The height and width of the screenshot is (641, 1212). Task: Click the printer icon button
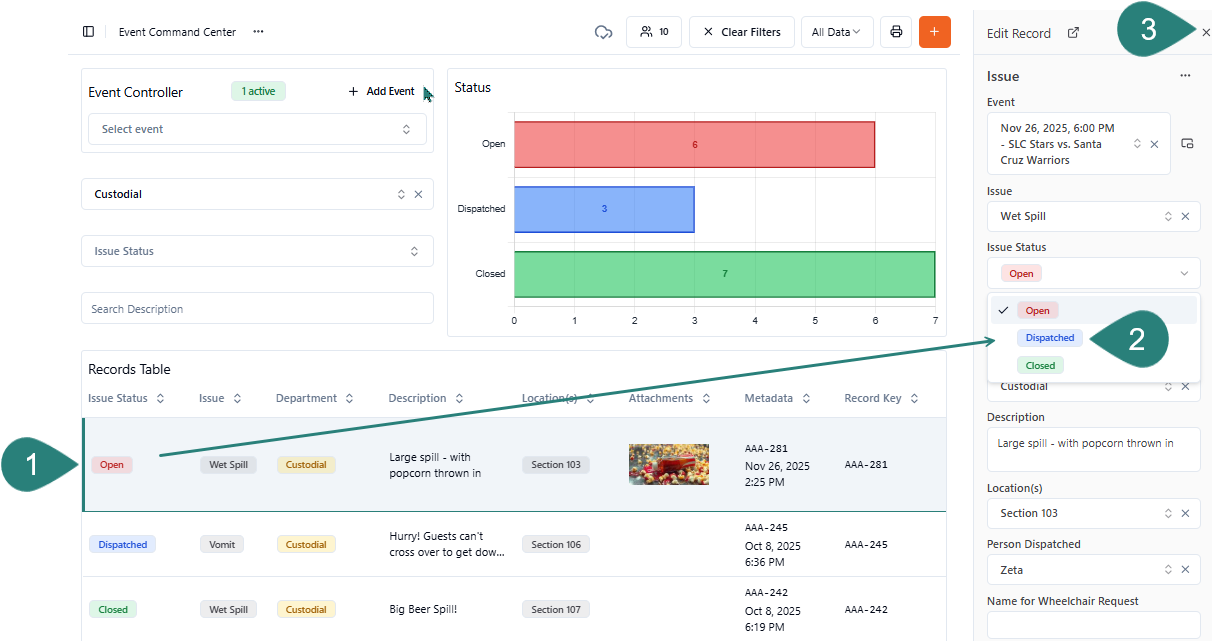pos(896,32)
